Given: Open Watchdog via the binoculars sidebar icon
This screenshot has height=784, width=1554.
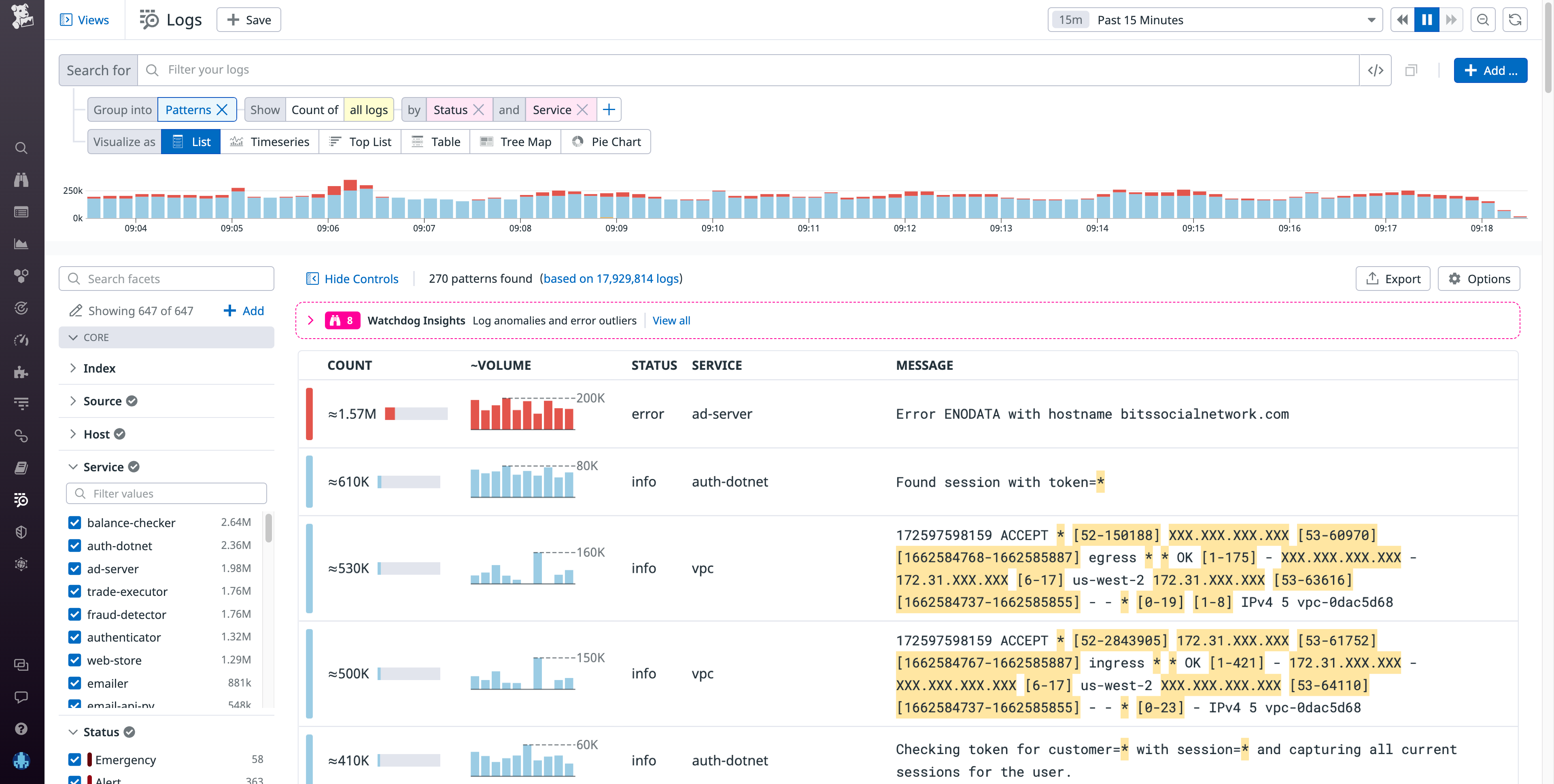Looking at the screenshot, I should pos(21,179).
